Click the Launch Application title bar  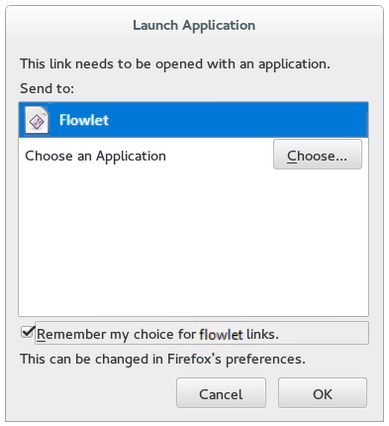coord(194,25)
